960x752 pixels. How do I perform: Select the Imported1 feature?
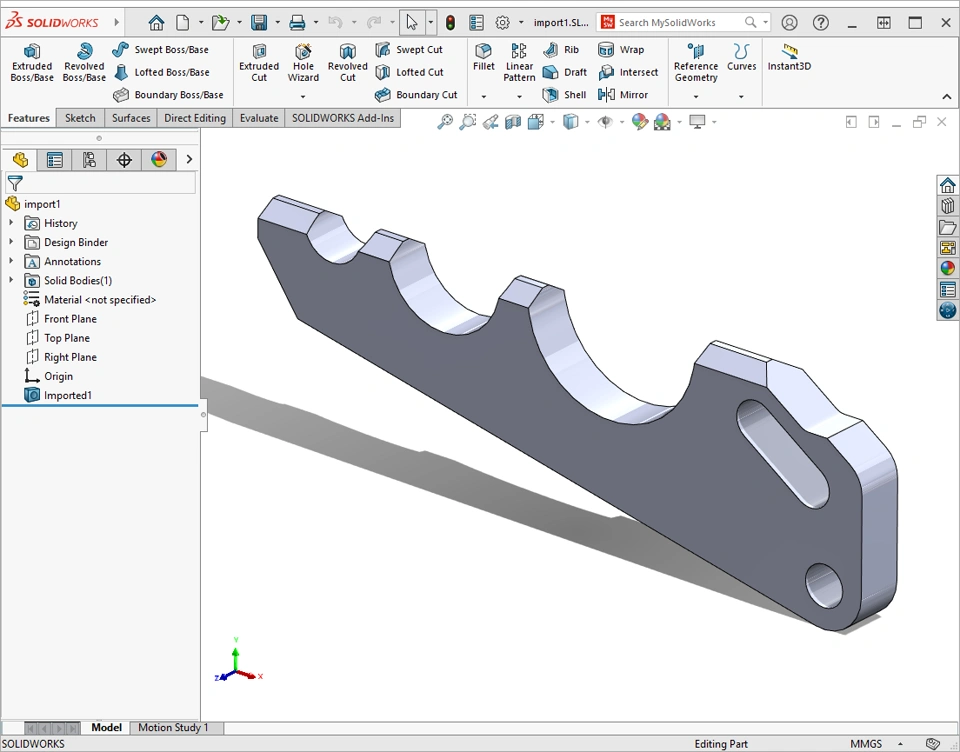[x=58, y=395]
